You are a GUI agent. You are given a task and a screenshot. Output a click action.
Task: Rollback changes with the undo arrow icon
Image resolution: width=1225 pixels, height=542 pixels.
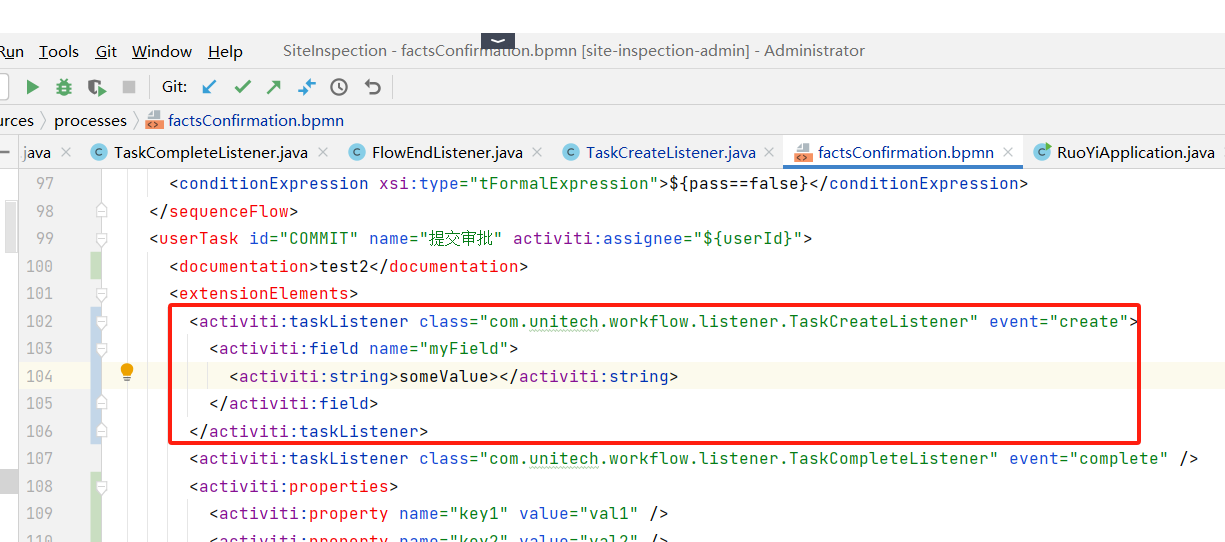[373, 87]
